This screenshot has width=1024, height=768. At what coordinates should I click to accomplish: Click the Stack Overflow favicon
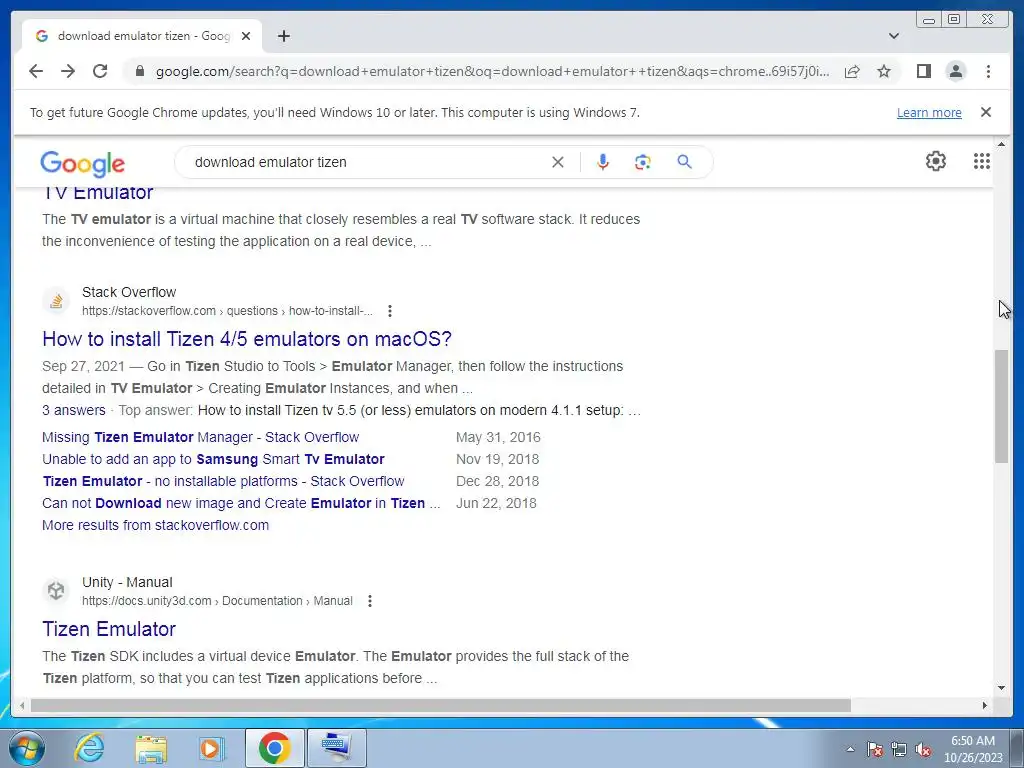(56, 301)
